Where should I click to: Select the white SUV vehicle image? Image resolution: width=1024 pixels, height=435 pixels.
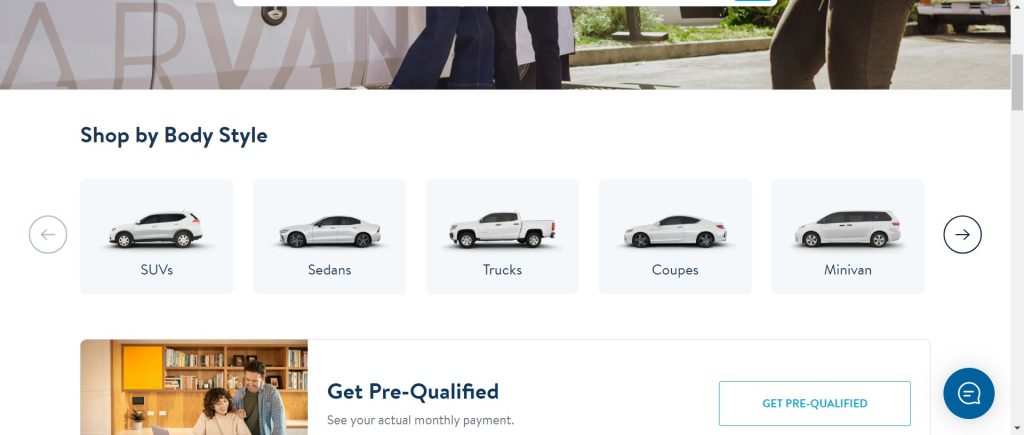coord(156,229)
